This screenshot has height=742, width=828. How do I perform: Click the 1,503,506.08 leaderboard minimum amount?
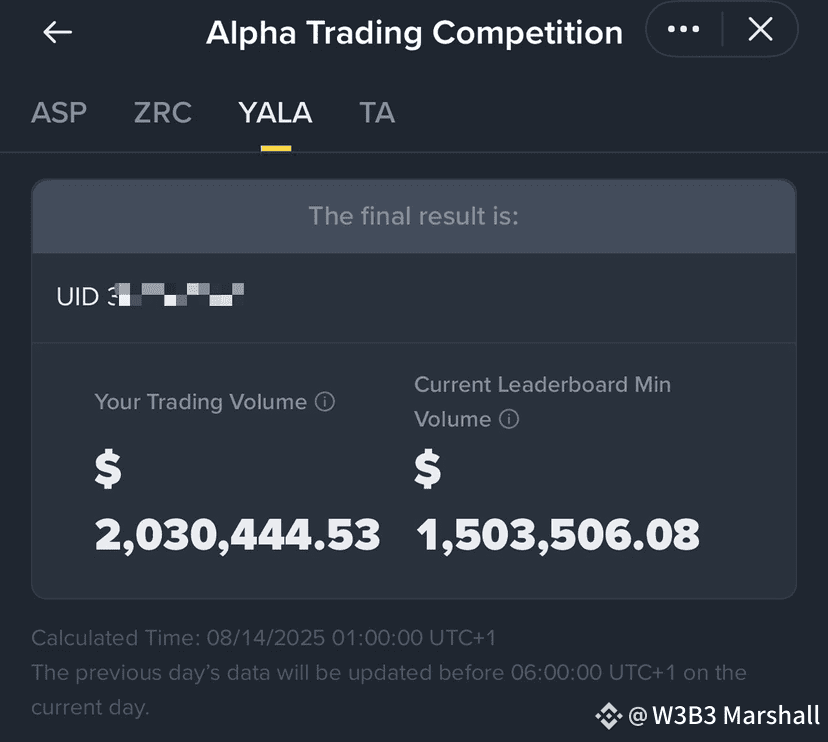tap(558, 534)
